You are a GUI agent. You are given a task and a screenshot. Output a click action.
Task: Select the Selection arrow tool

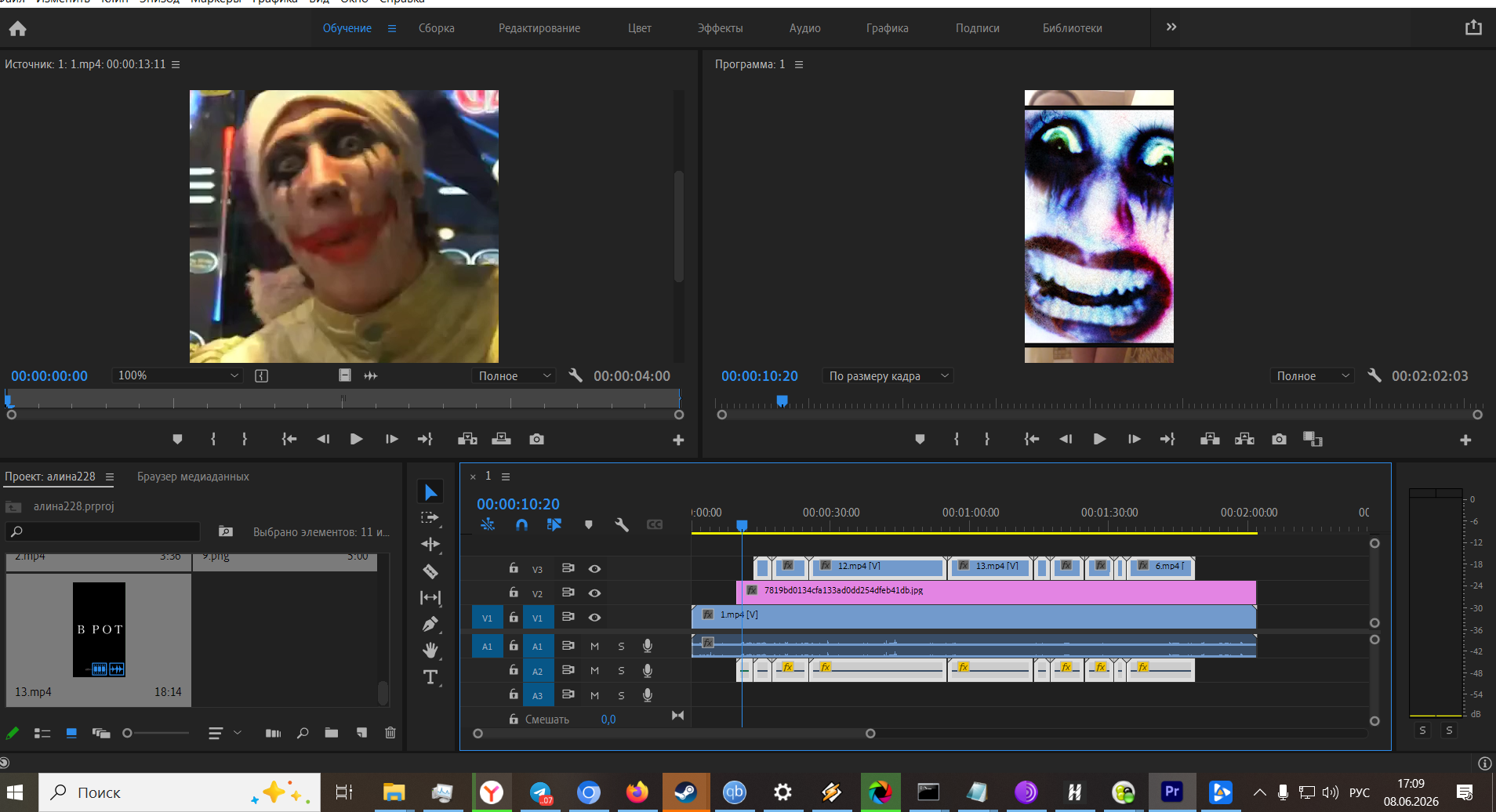point(430,492)
